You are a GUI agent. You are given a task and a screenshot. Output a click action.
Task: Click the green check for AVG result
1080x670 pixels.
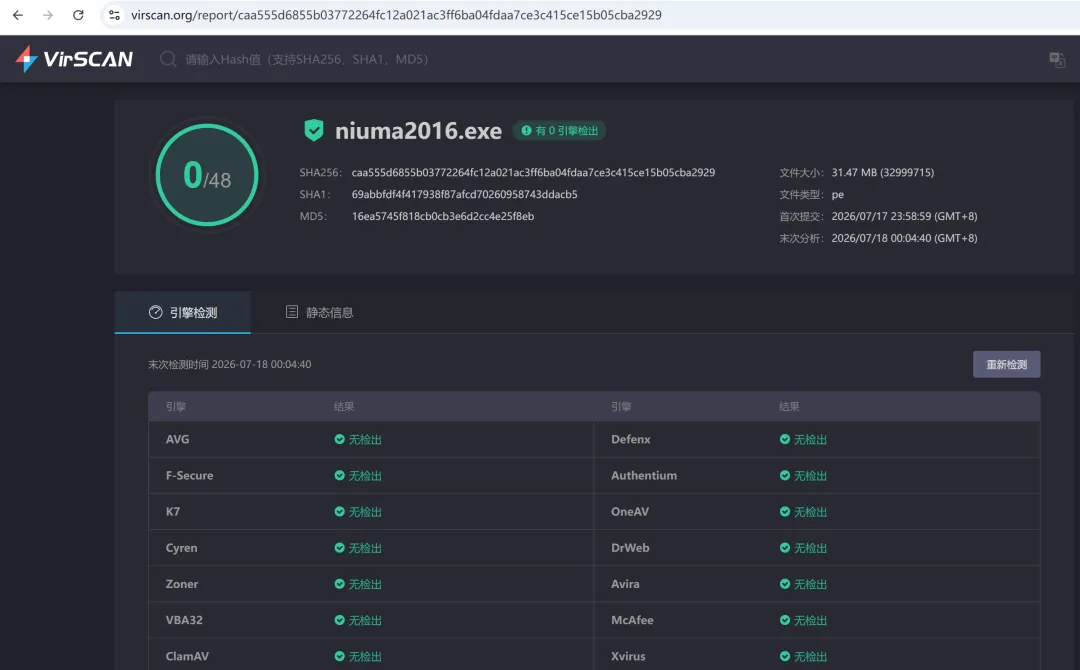[340, 439]
